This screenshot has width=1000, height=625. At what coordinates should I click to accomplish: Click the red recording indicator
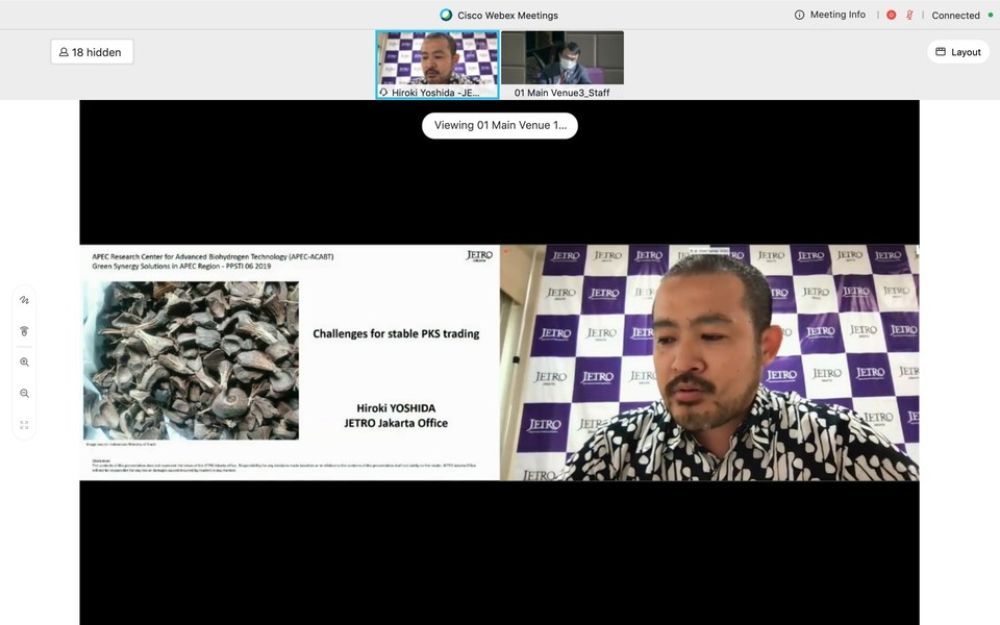pos(891,15)
